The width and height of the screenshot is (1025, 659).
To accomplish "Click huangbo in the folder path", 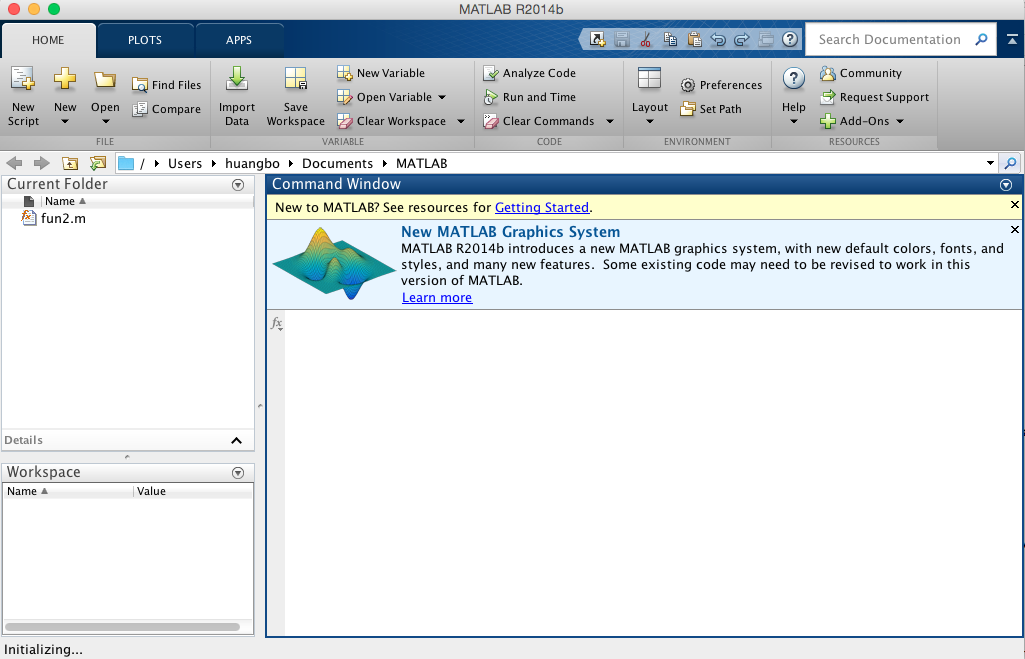I will 252,163.
